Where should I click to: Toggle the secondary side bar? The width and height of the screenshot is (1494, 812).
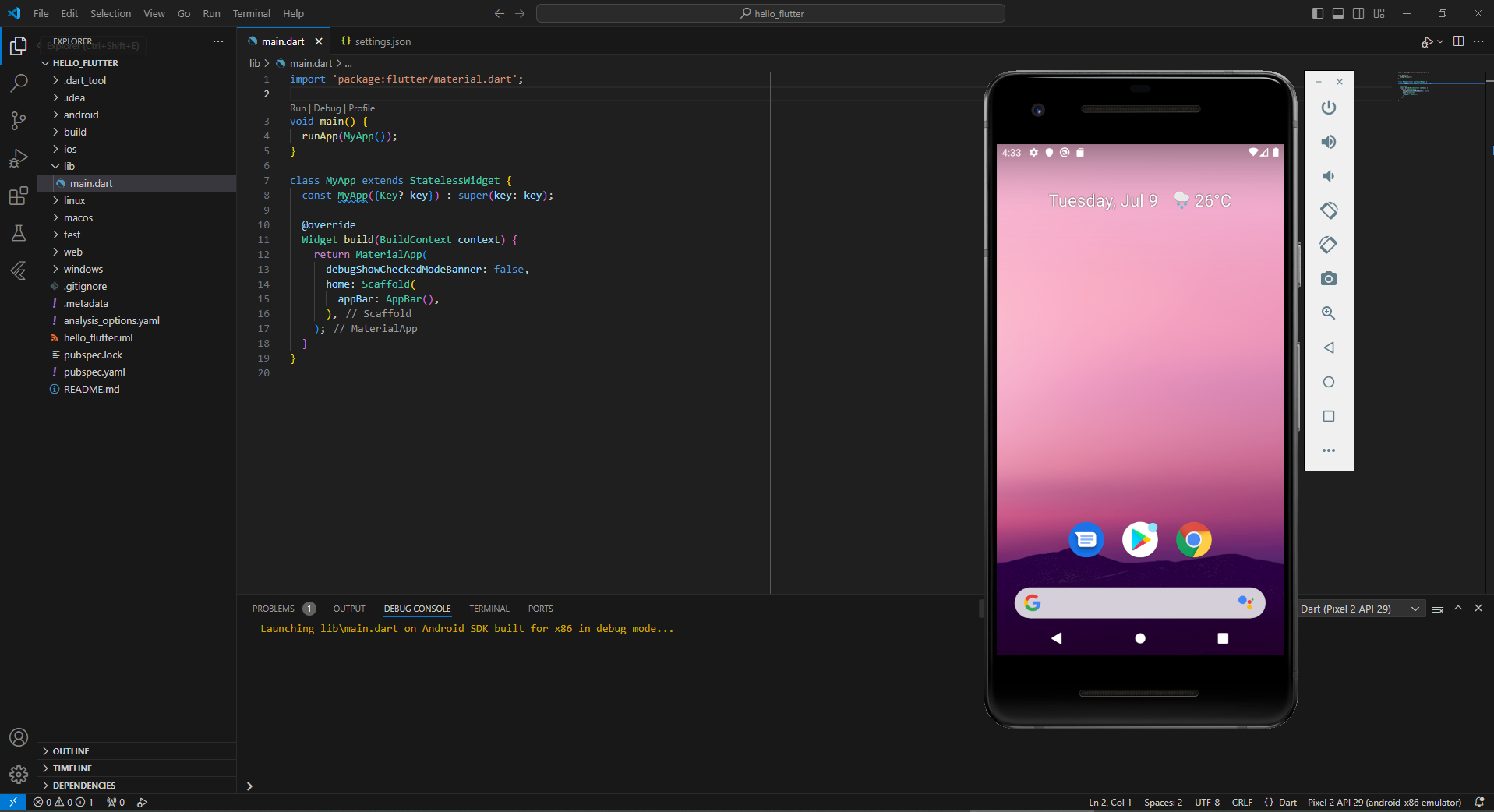pyautogui.click(x=1358, y=13)
